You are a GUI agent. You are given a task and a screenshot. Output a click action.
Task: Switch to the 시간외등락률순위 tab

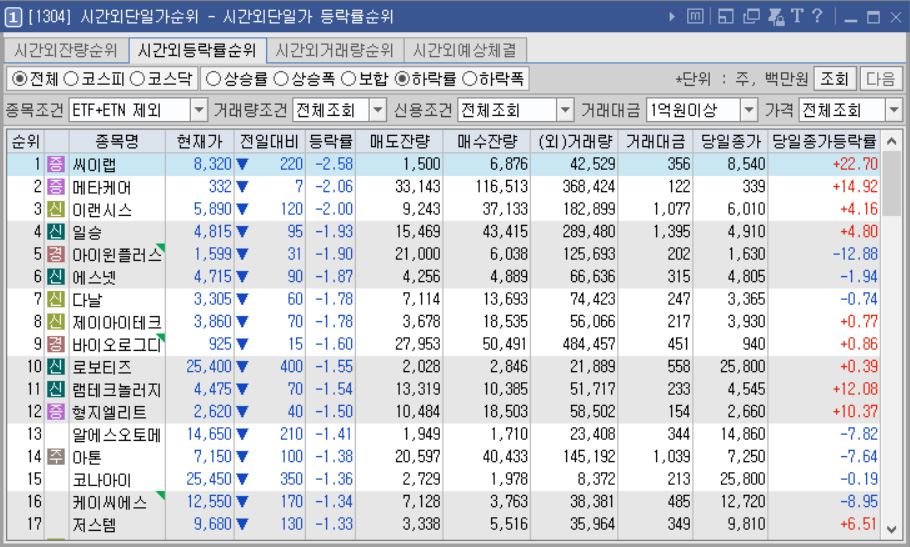pyautogui.click(x=197, y=50)
